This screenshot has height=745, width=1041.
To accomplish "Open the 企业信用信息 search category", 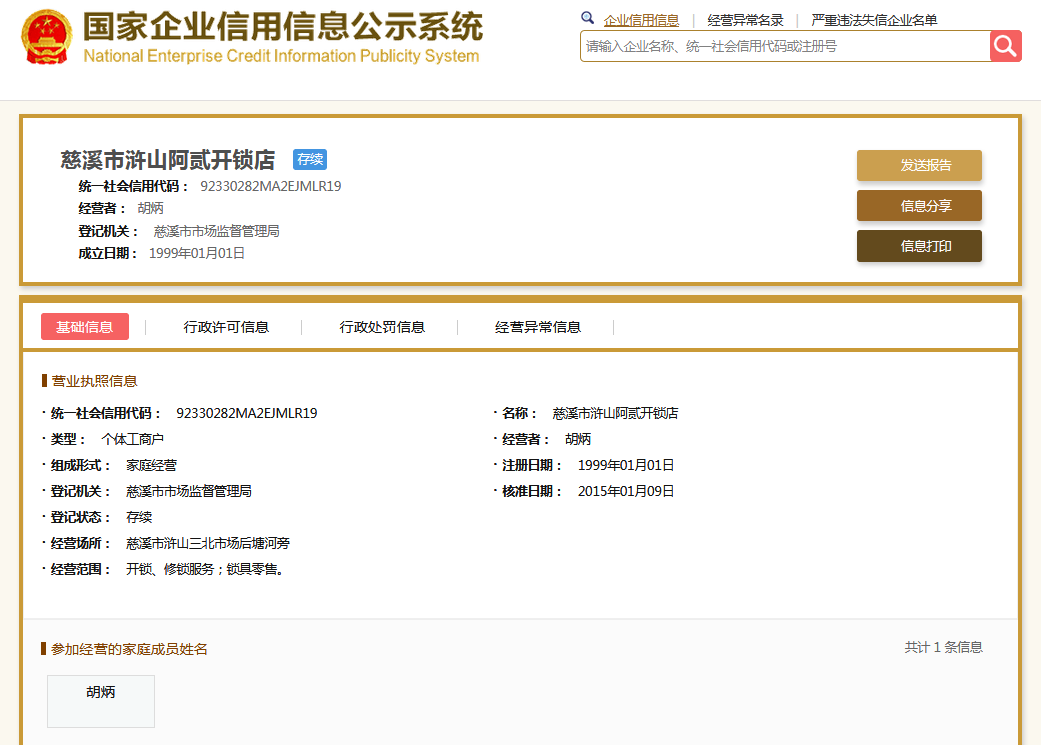I will click(x=641, y=20).
